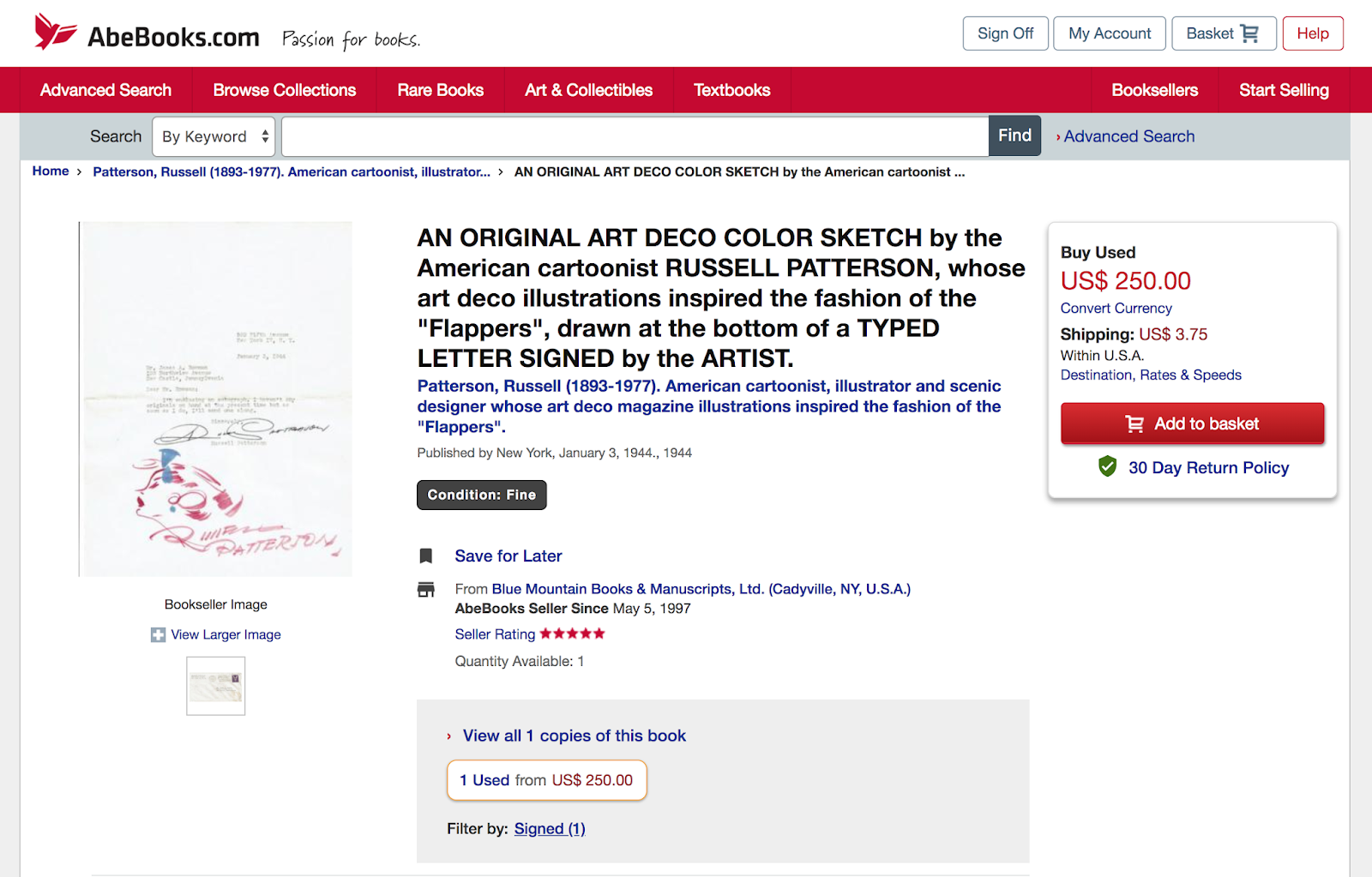Screen dimensions: 1372x877
Task: Click the green shield return policy icon
Action: [x=1107, y=466]
